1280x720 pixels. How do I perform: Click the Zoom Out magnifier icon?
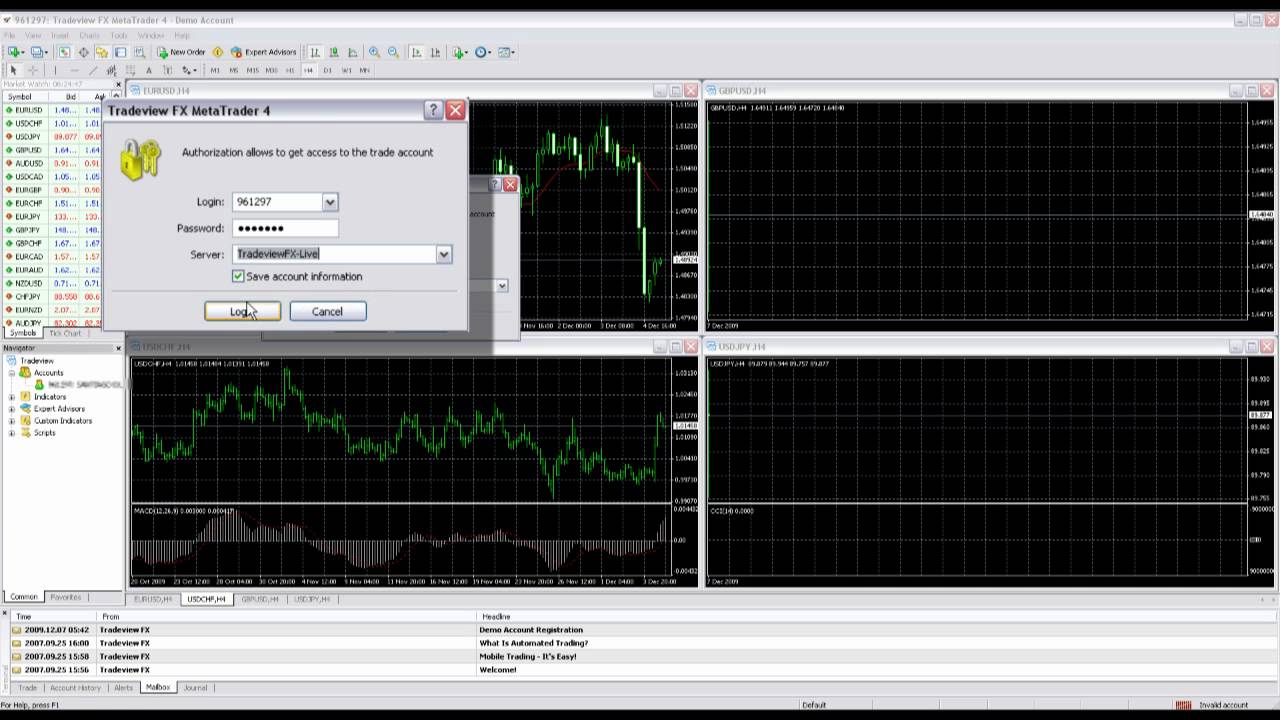(x=393, y=52)
